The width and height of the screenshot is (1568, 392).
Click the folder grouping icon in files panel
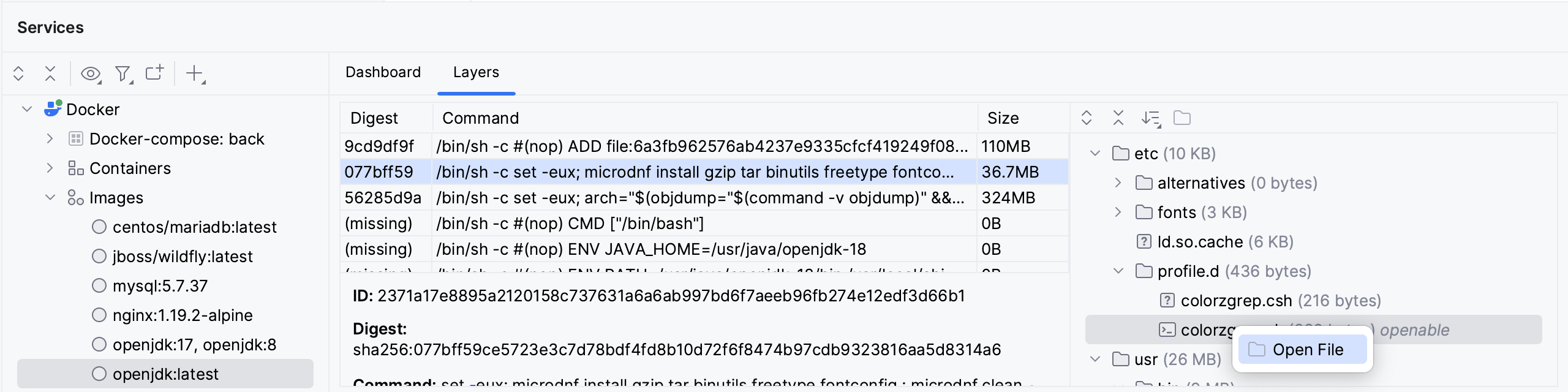click(1183, 118)
